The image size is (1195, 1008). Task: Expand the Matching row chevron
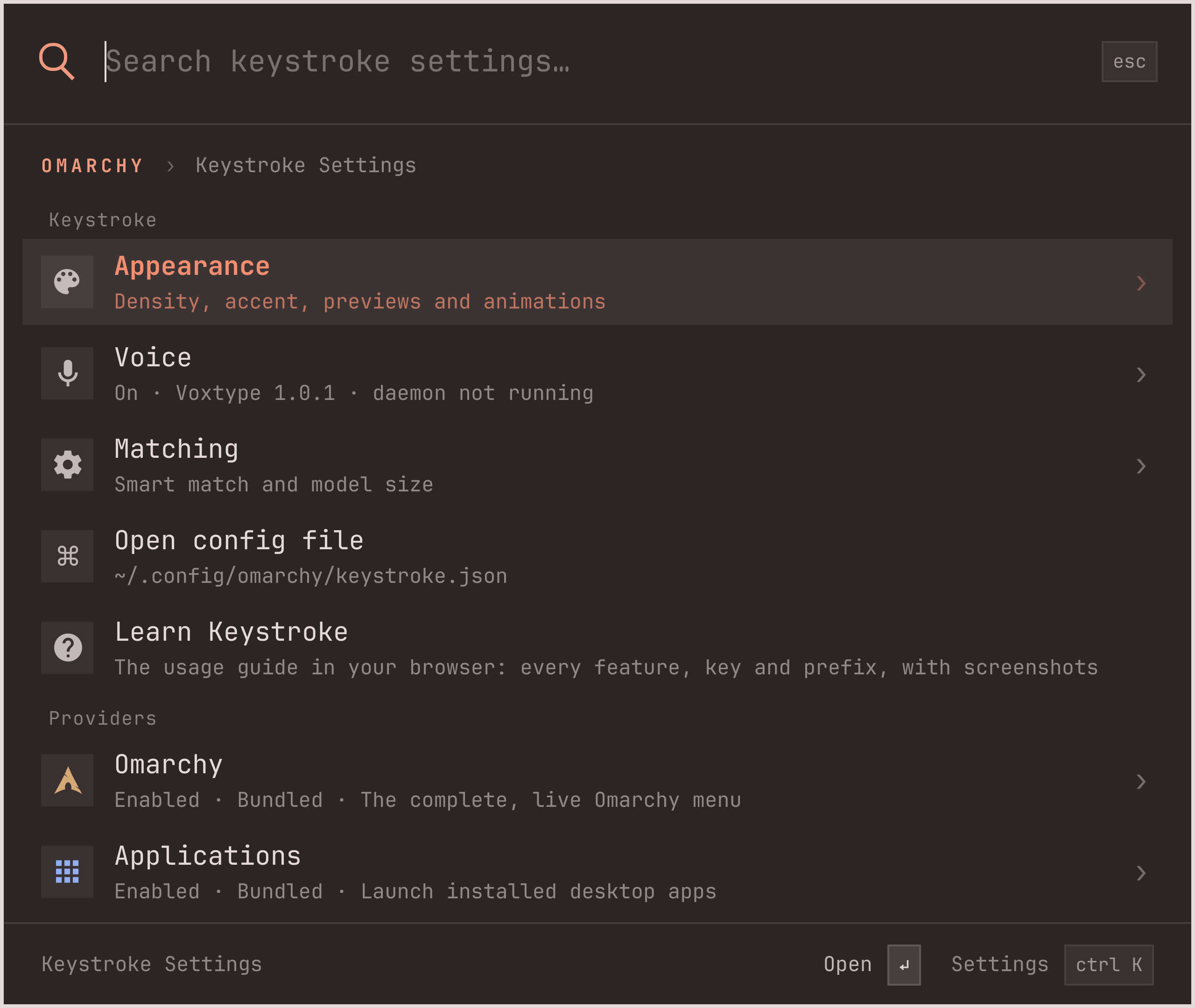(1141, 466)
